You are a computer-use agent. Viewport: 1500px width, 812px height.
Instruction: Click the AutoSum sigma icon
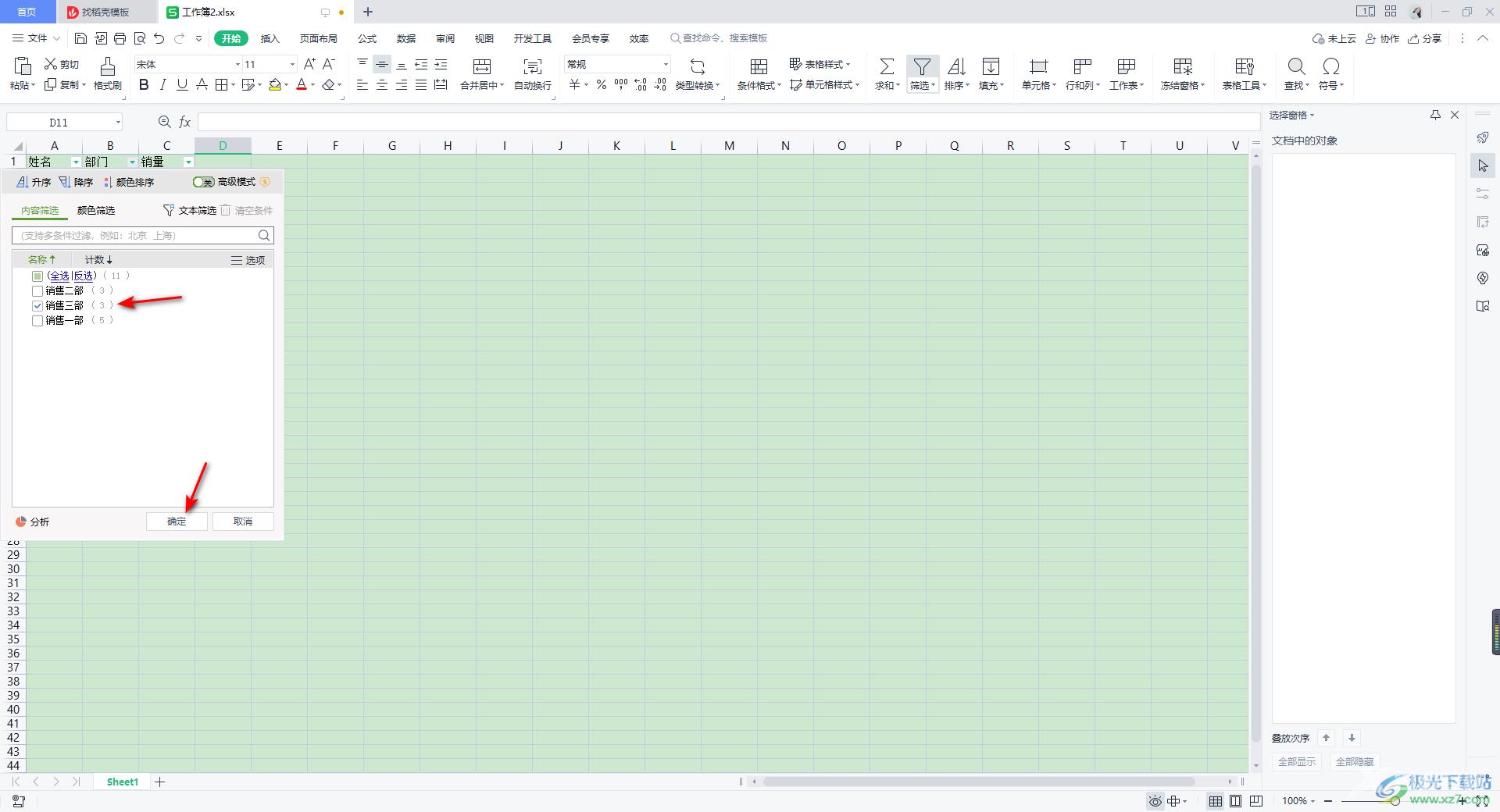click(x=887, y=66)
